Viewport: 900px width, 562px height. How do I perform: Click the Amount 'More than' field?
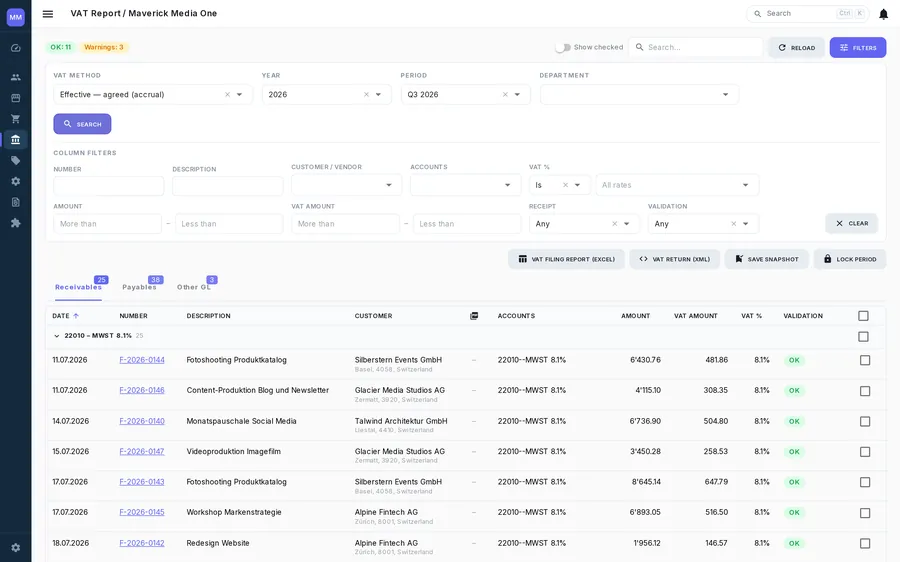(107, 224)
